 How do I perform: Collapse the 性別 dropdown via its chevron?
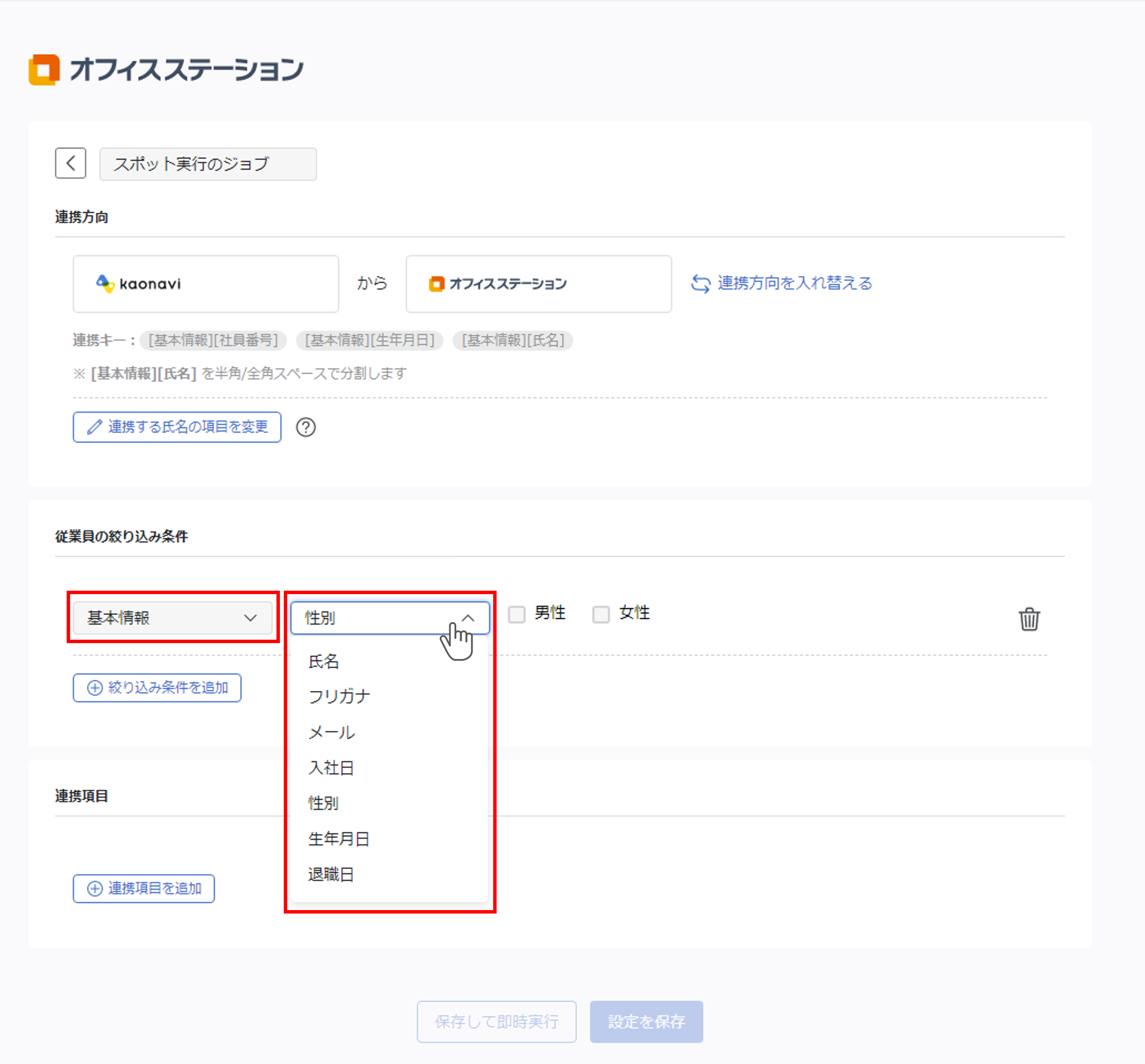tap(468, 618)
